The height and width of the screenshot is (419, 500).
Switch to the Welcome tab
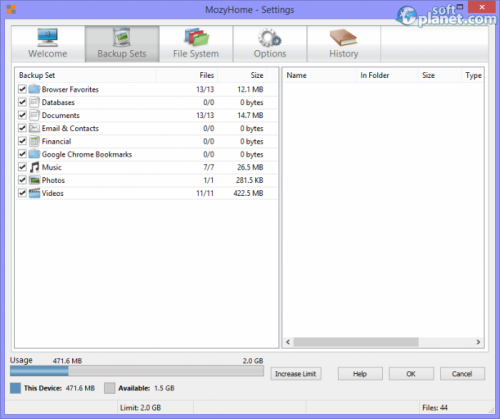pyautogui.click(x=48, y=44)
